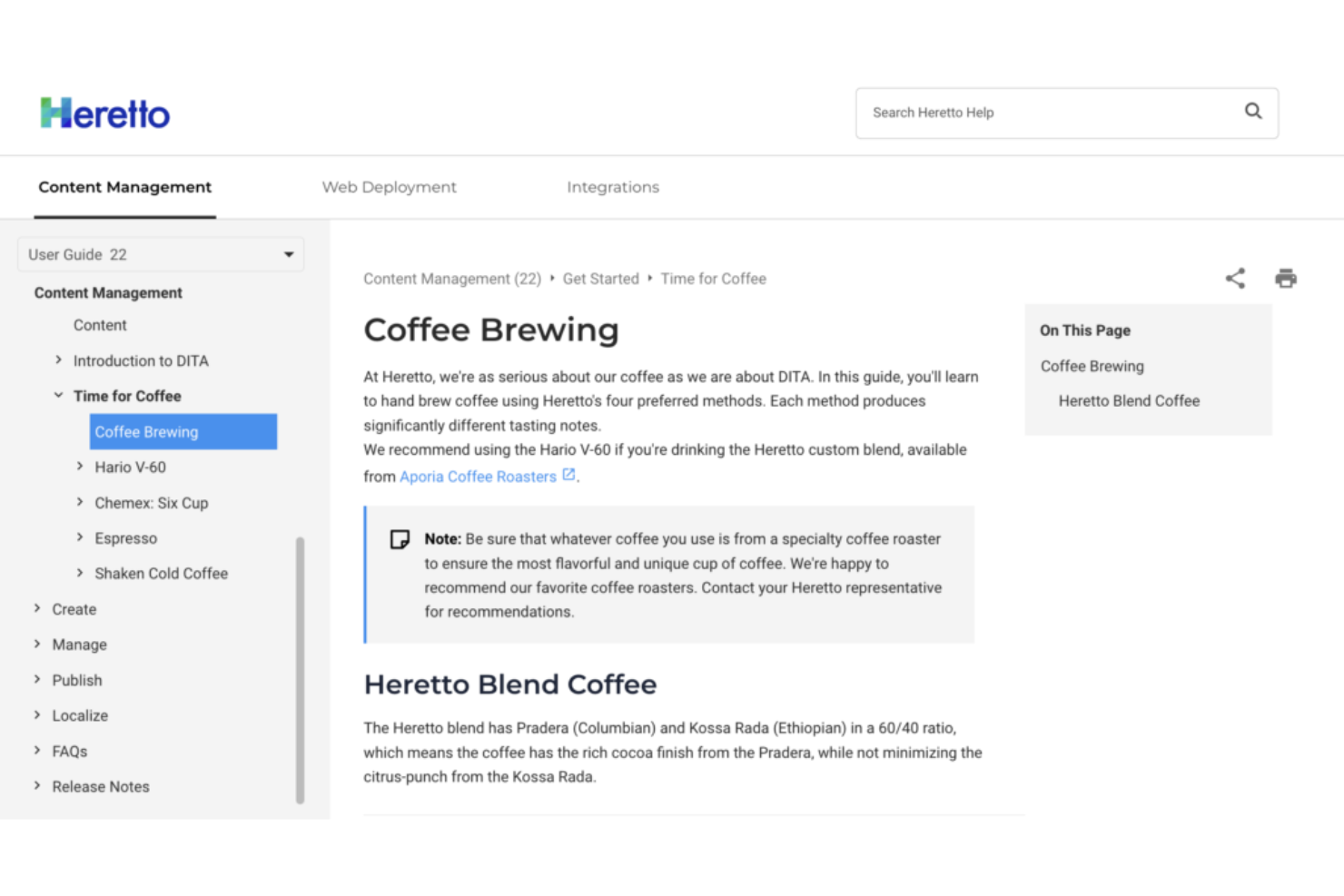
Task: Click the share icon above On This Page
Action: tap(1234, 278)
